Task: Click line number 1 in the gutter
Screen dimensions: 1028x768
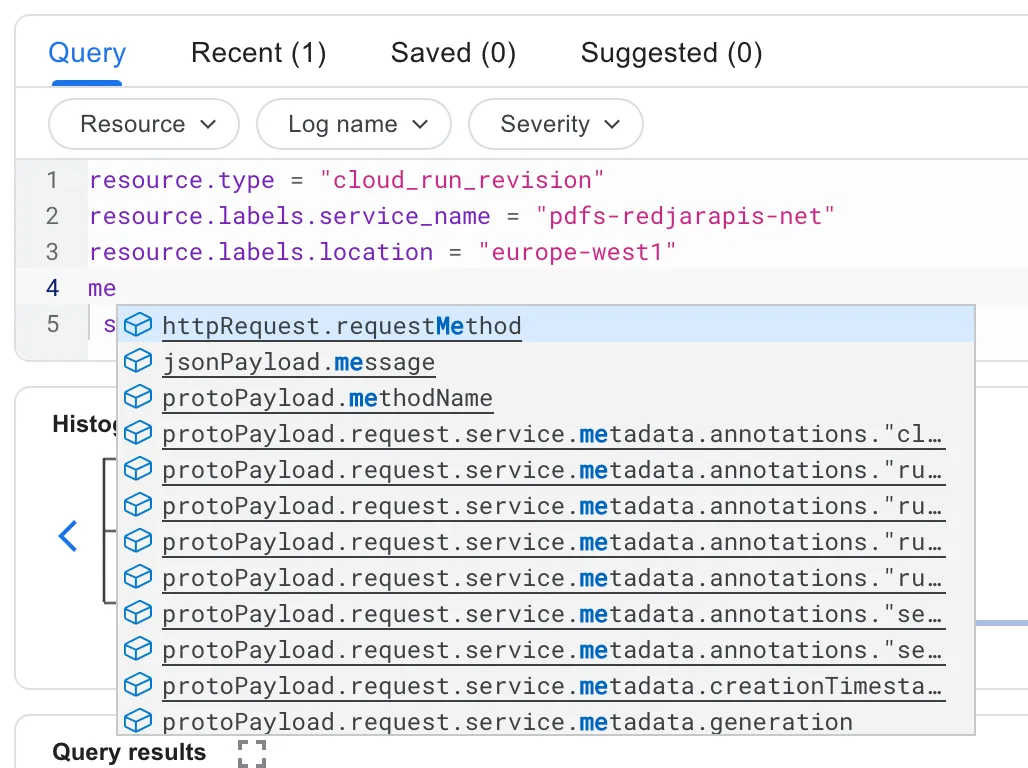Action: coord(53,180)
